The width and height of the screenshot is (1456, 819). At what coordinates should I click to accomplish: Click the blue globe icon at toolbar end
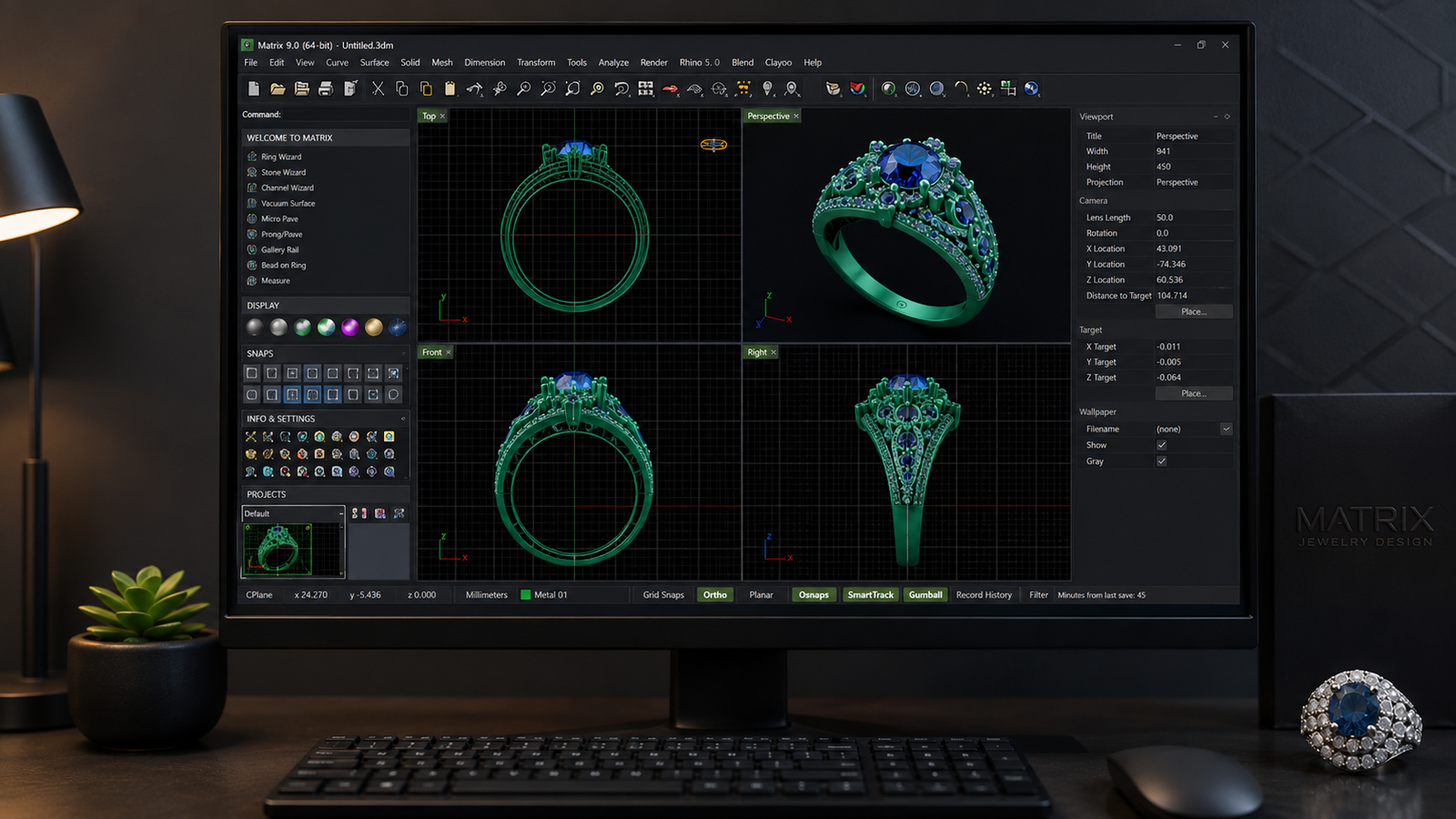coord(1032,88)
